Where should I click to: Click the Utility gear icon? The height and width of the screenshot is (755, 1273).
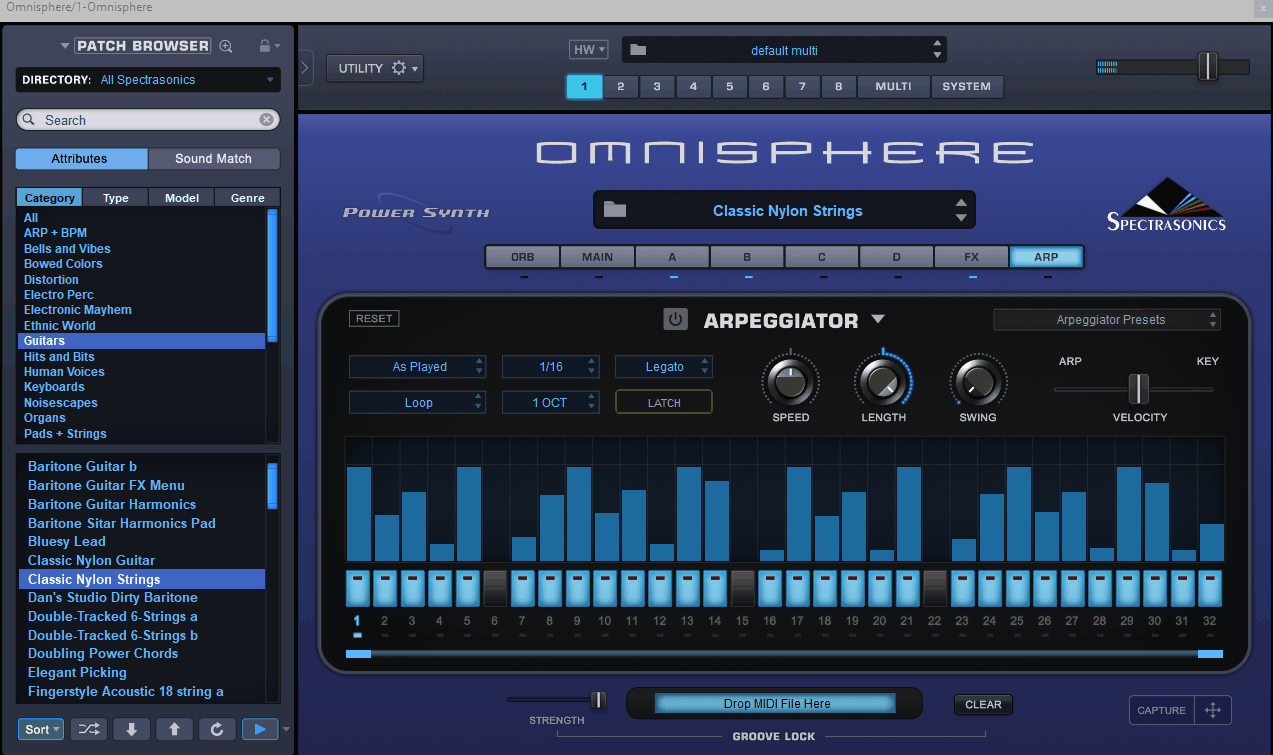pyautogui.click(x=399, y=68)
